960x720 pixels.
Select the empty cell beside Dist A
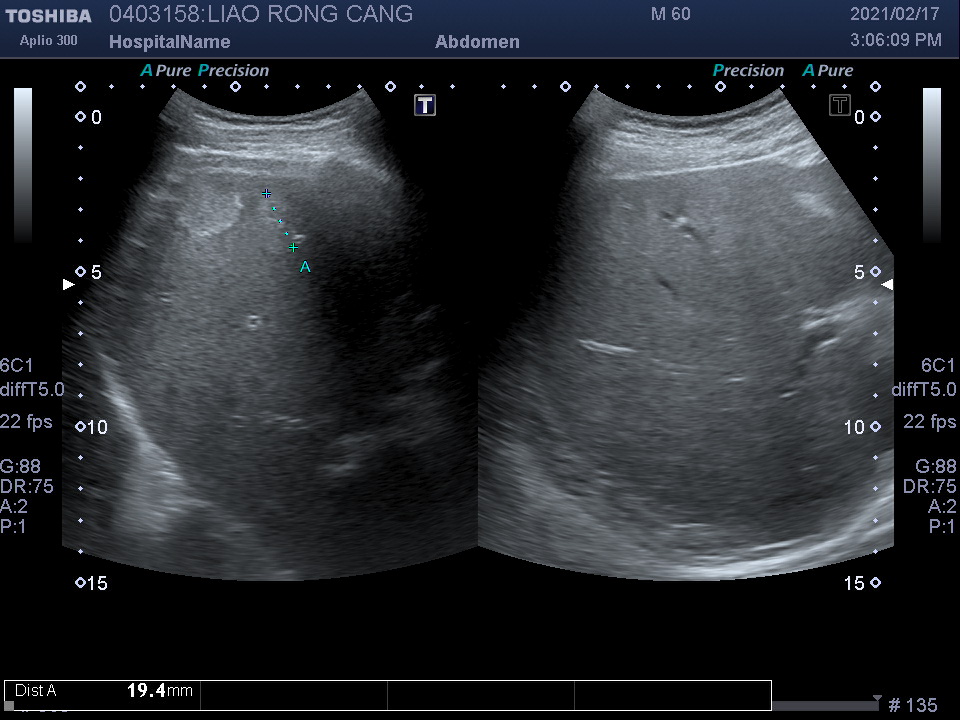coord(294,695)
